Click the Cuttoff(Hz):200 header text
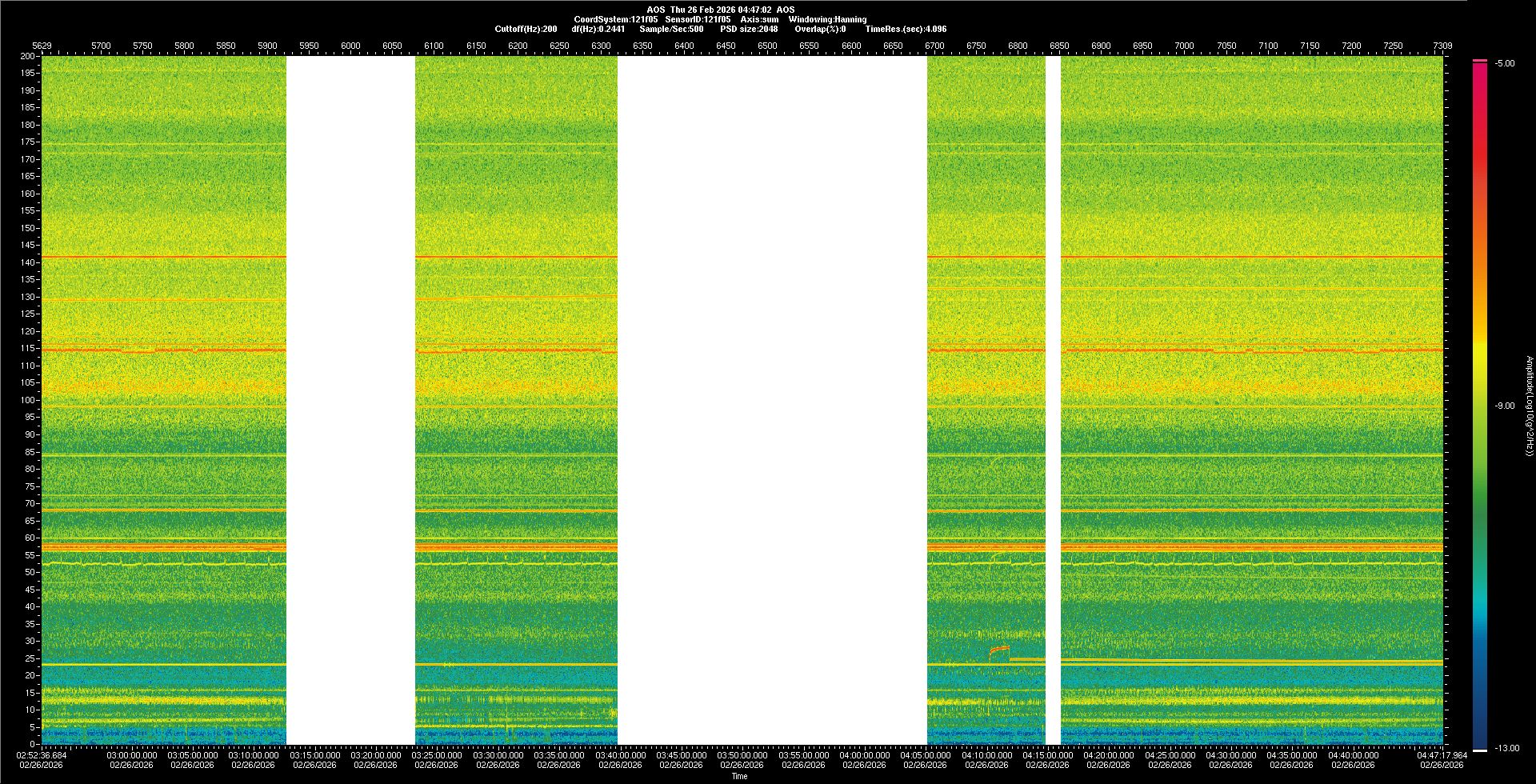The width and height of the screenshot is (1536, 784). click(526, 29)
